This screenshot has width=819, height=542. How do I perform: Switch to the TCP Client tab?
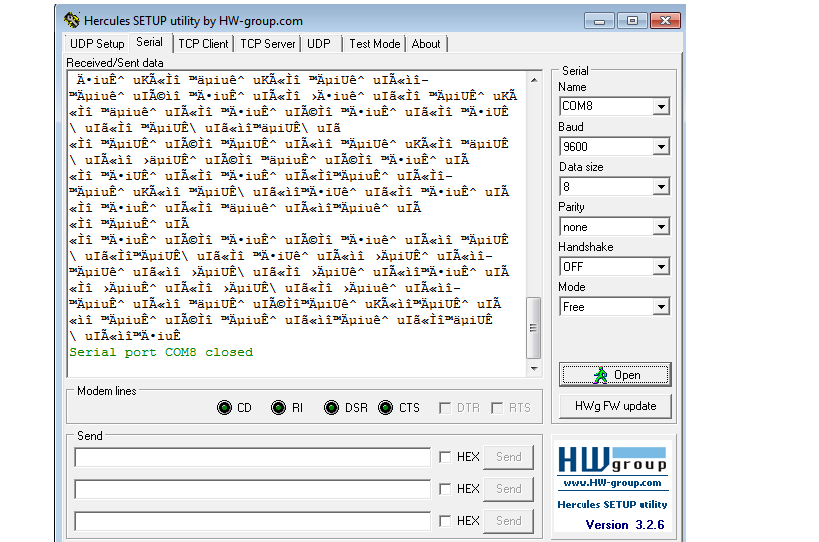(203, 44)
